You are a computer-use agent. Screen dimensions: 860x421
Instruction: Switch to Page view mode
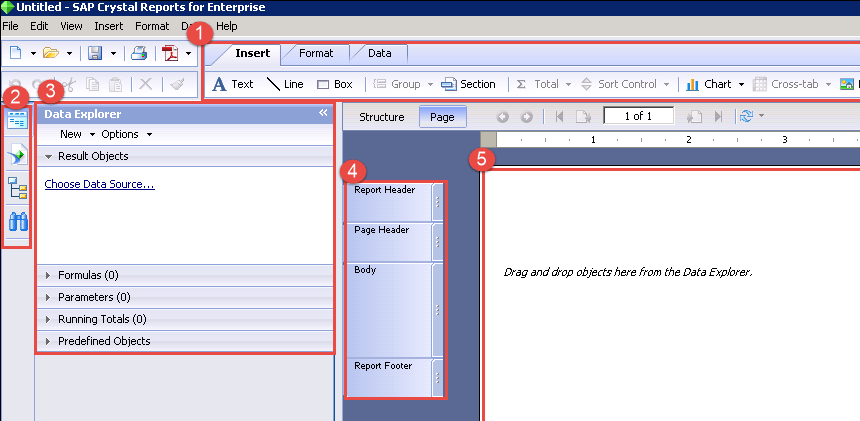point(441,117)
